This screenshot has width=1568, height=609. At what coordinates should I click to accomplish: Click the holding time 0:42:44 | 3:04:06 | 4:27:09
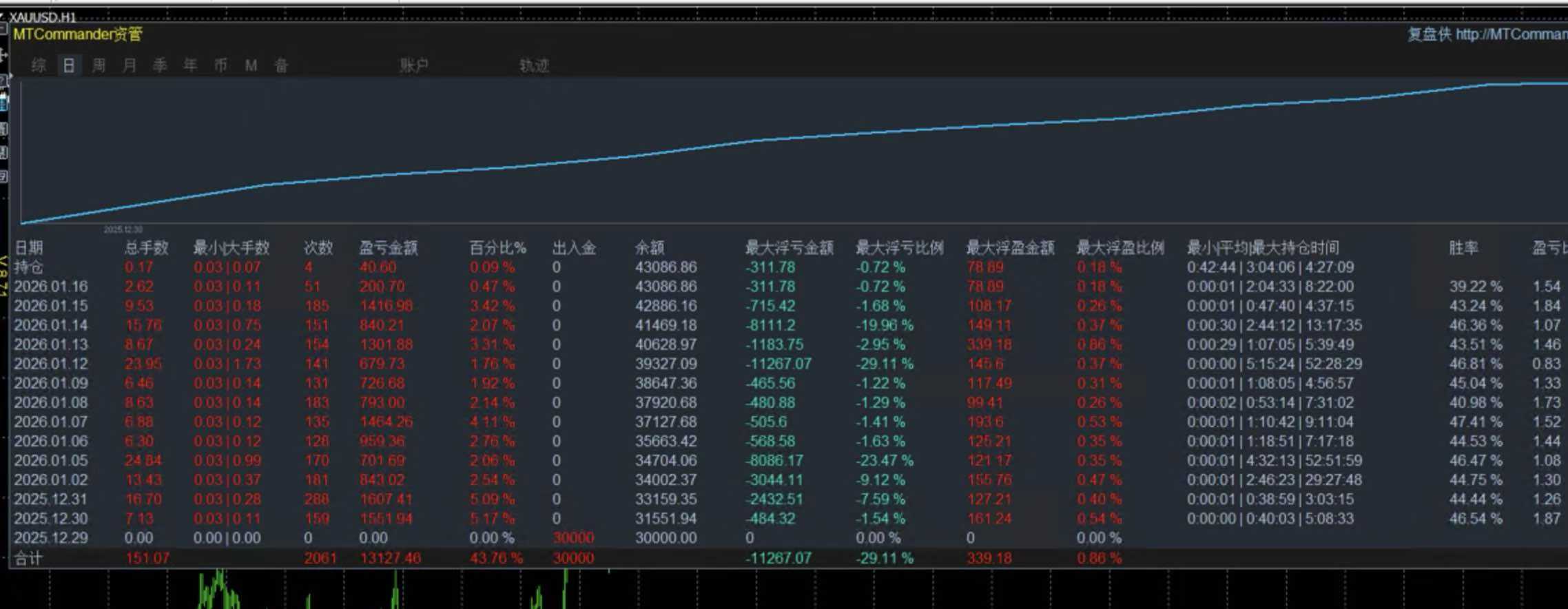pos(1270,267)
